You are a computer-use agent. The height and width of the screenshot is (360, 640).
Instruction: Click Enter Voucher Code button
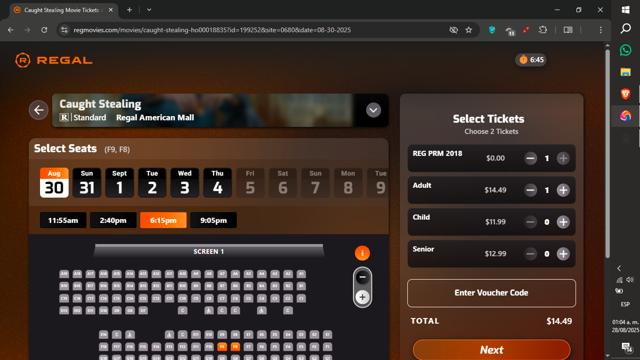point(491,293)
